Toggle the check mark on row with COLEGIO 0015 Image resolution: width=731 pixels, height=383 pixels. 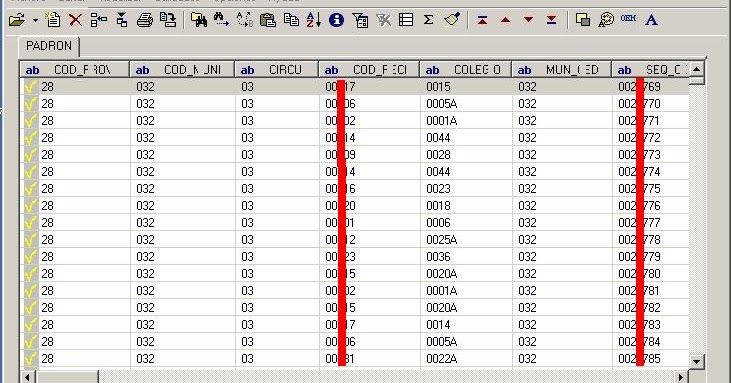click(x=31, y=87)
